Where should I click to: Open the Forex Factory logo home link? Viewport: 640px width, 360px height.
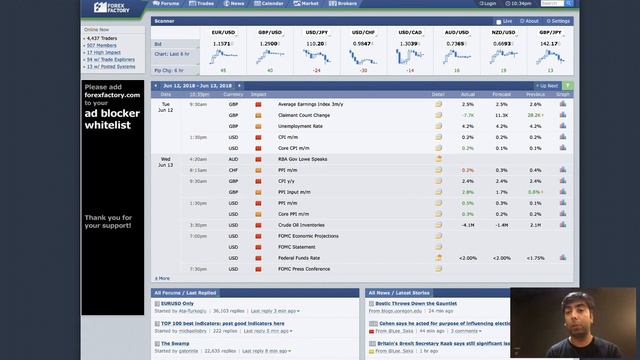pos(111,7)
